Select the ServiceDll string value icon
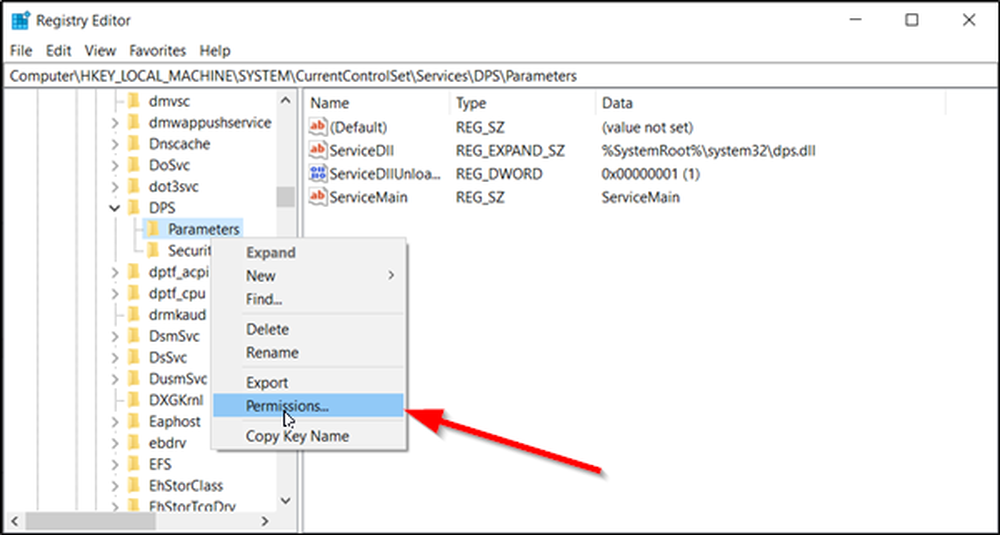The image size is (1000, 535). tap(318, 150)
